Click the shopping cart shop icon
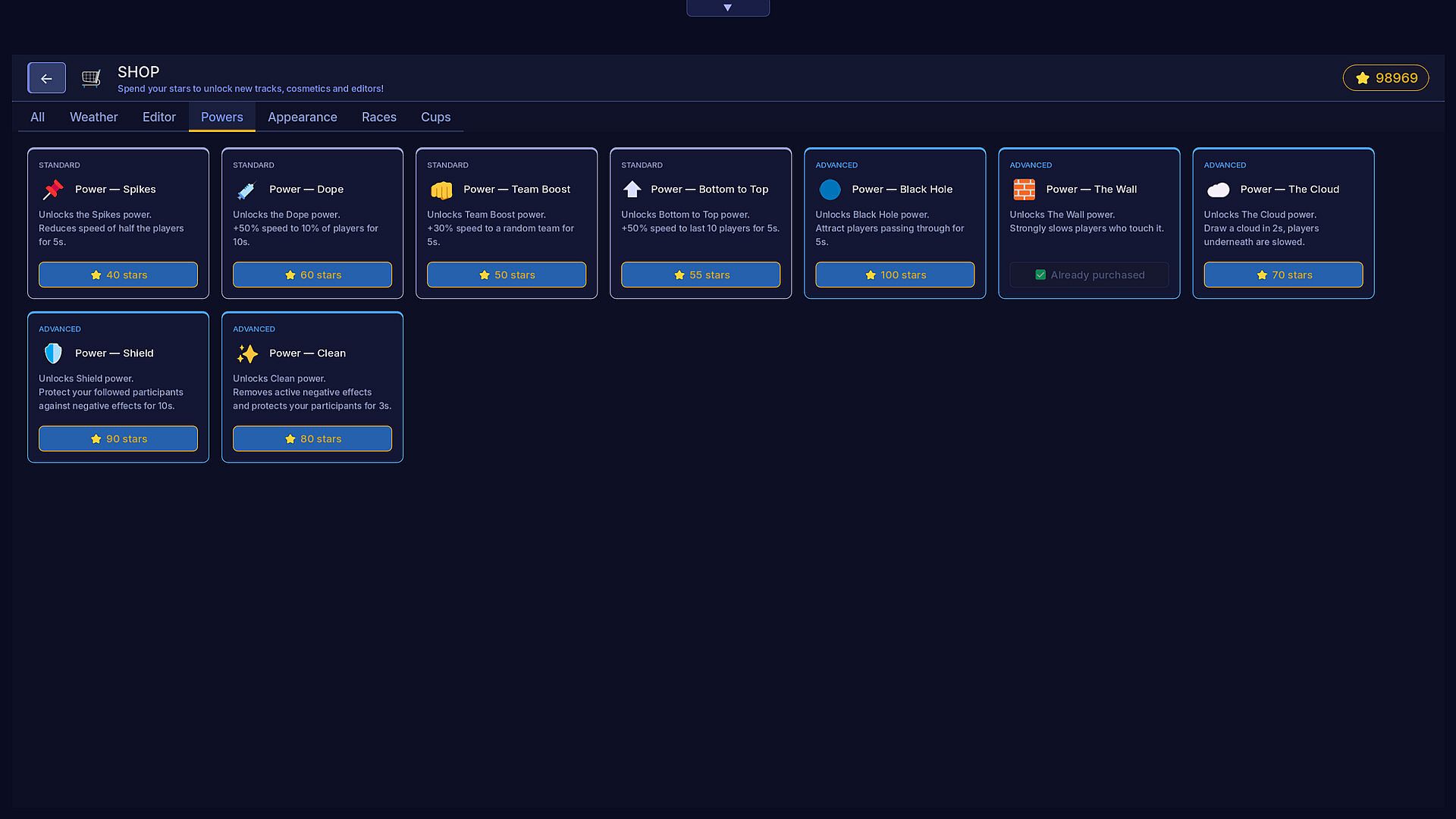The width and height of the screenshot is (1456, 819). 91,78
